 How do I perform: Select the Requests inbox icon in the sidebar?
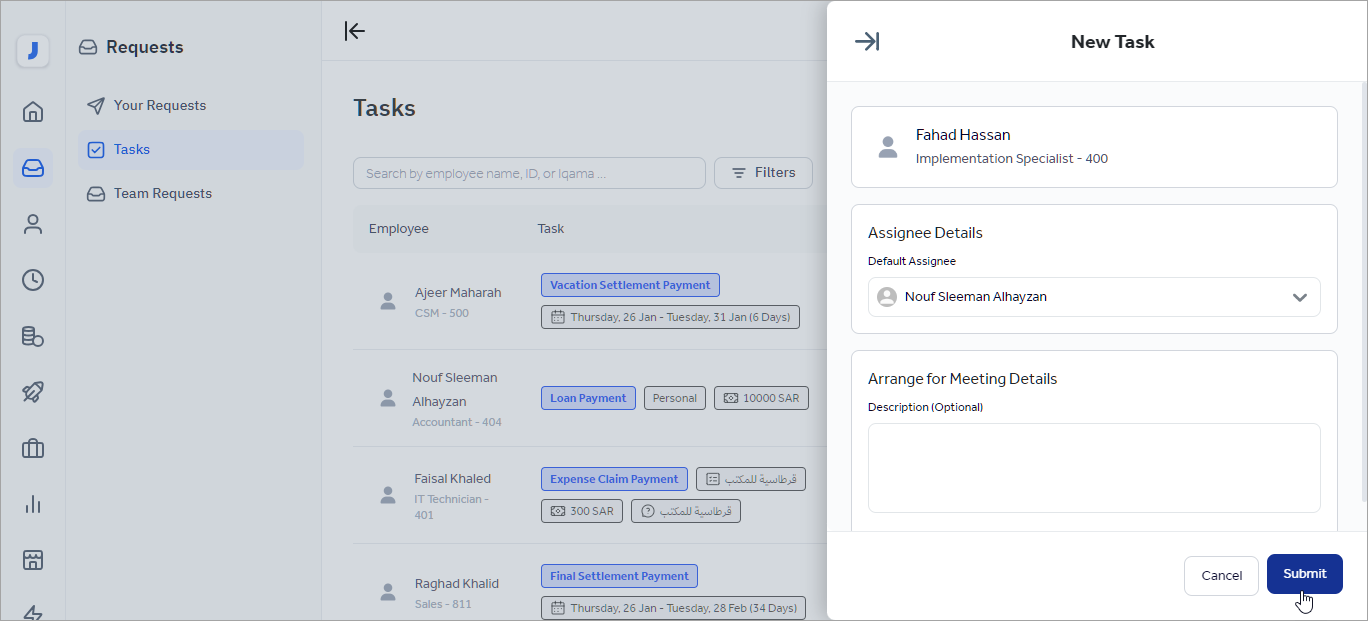(33, 167)
